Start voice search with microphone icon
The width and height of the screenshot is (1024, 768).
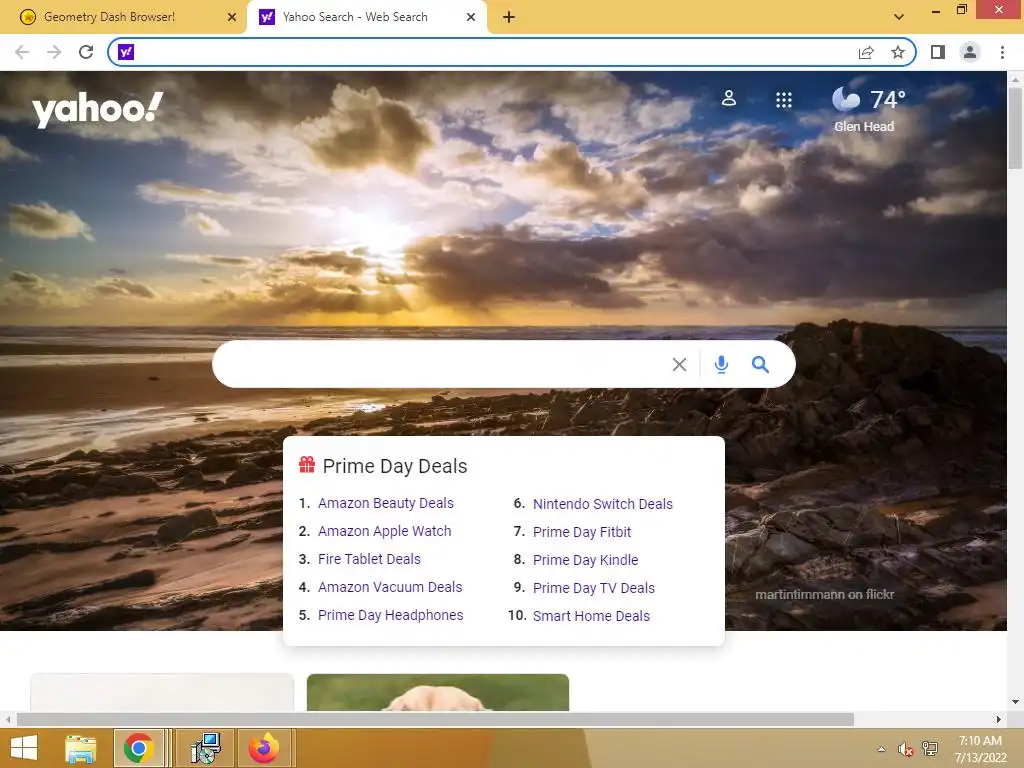click(722, 364)
